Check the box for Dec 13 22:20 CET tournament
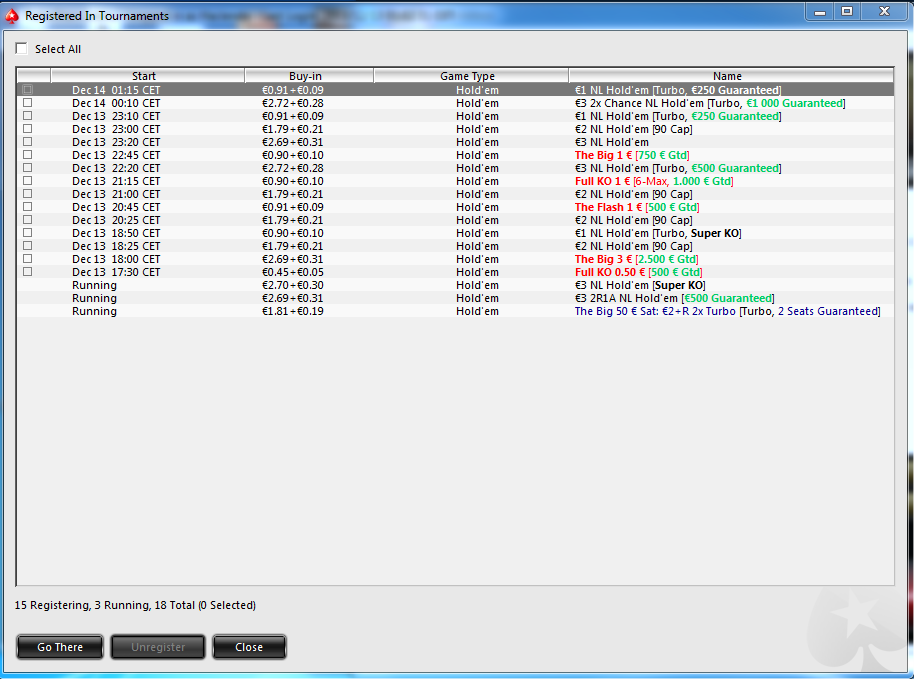The image size is (914, 679). point(27,168)
